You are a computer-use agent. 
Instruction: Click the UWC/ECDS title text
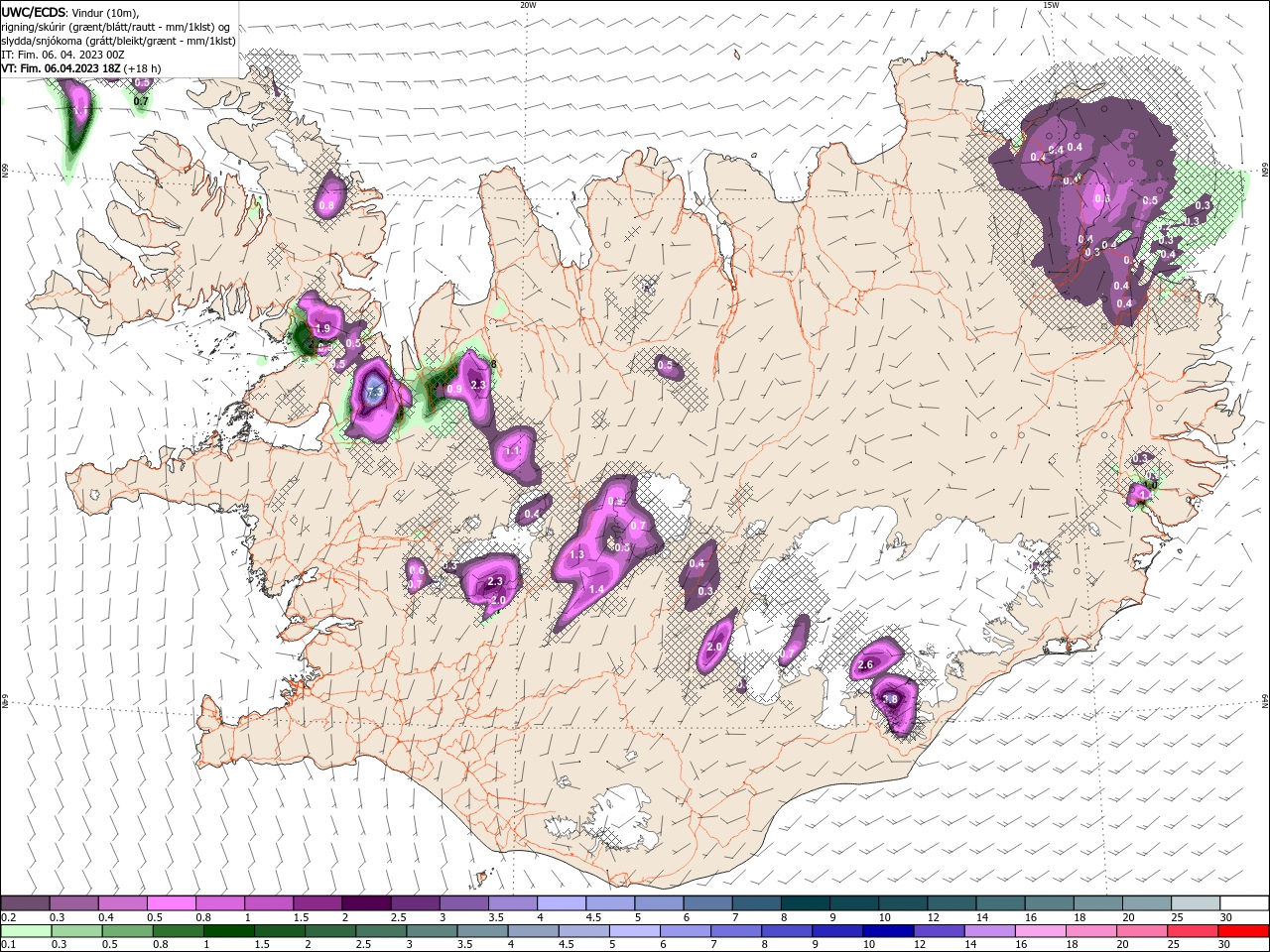click(34, 12)
